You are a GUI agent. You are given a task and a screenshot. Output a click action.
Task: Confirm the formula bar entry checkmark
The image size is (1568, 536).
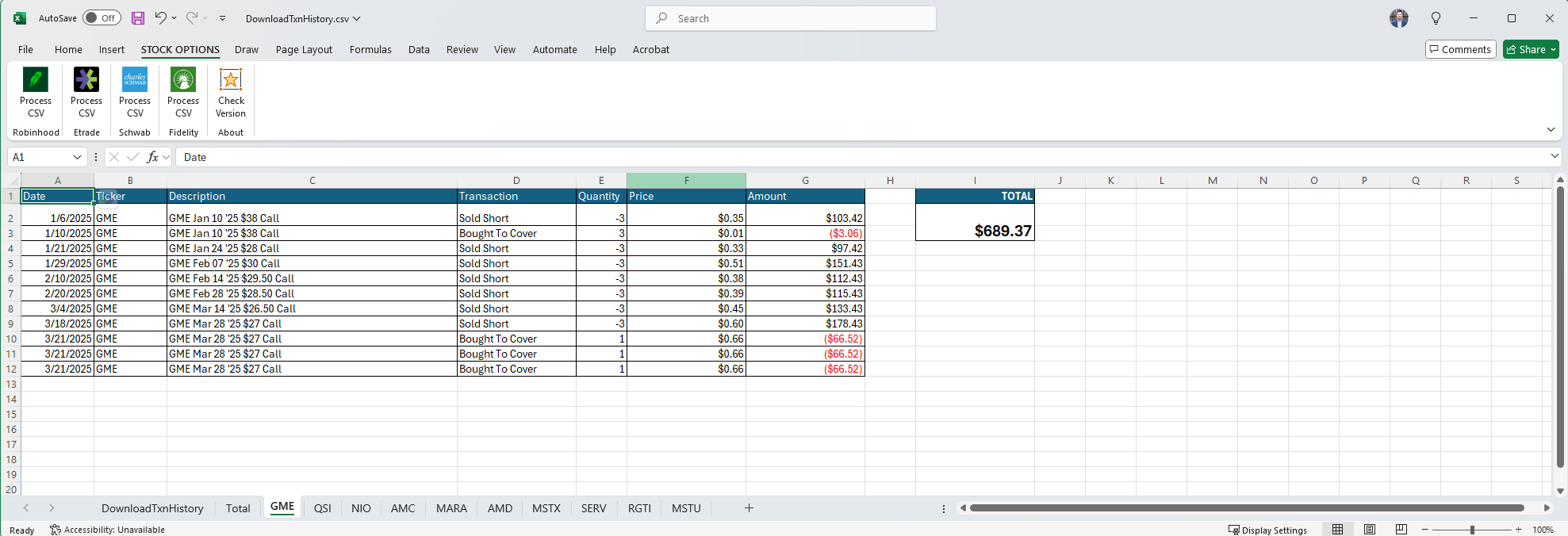(133, 157)
